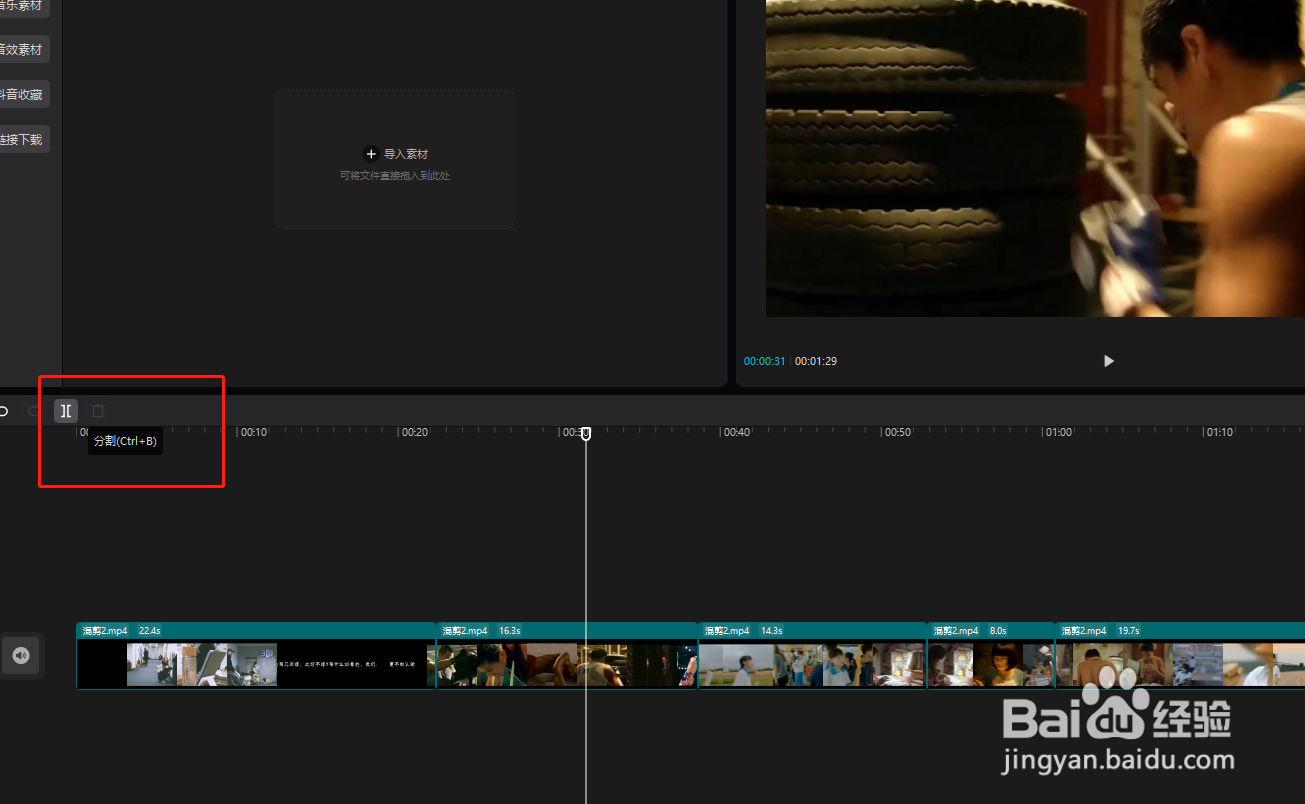Click the Split (分割) tool icon

click(66, 411)
